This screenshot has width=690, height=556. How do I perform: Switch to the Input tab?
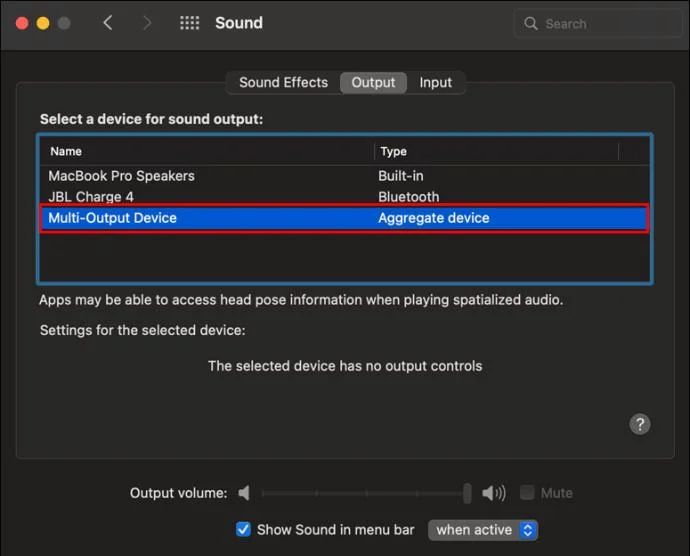435,82
